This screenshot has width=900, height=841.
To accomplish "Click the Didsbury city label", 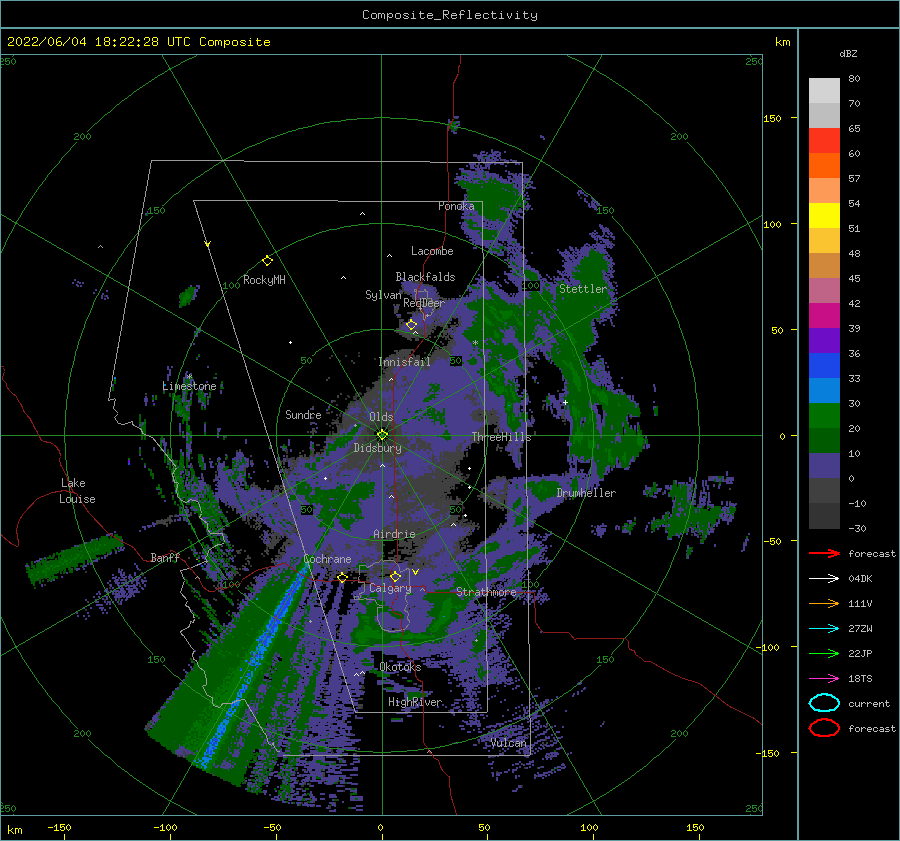I will [377, 448].
